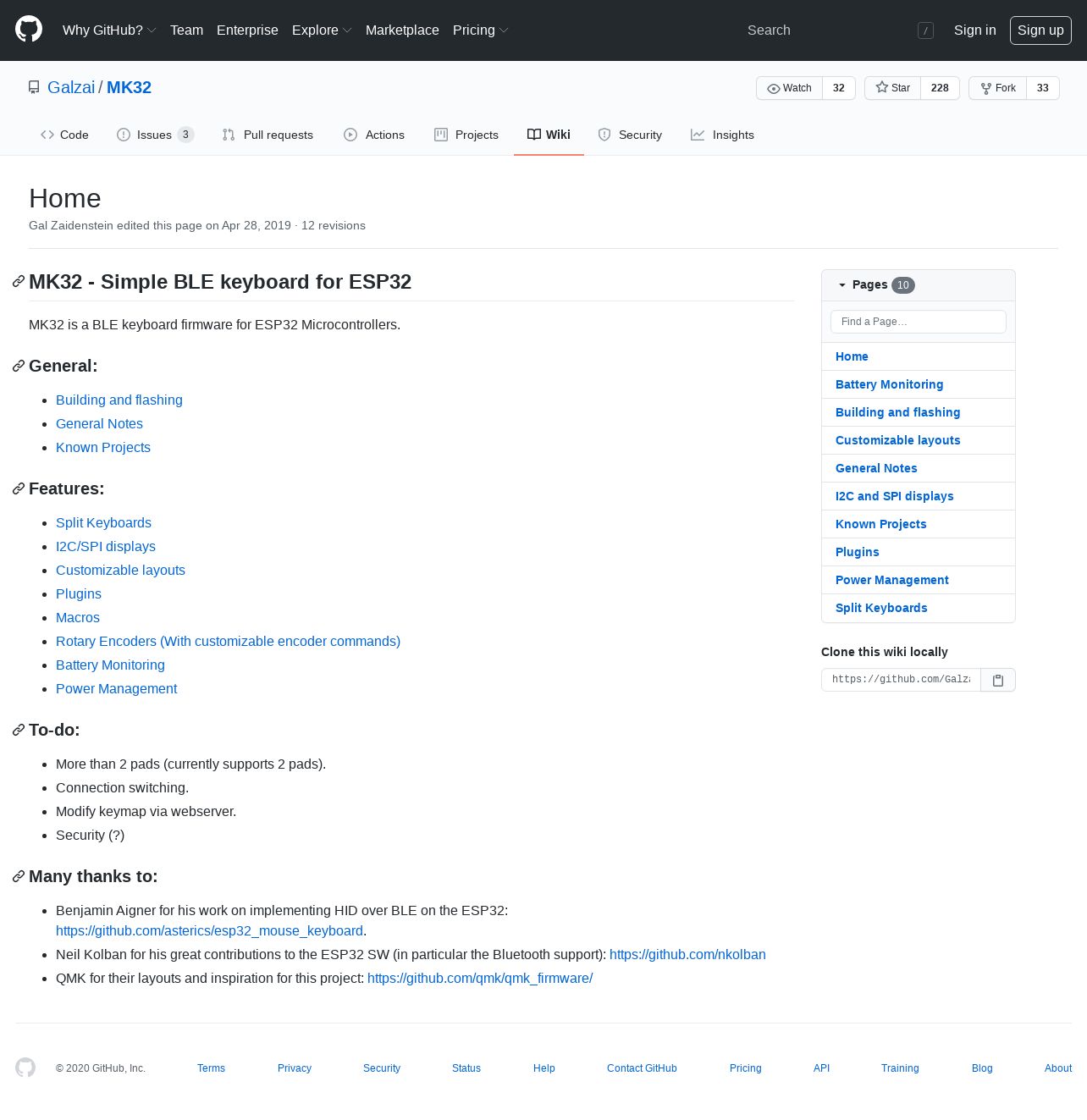Open the qmk_firmware GitHub link
The image size is (1087, 1120).
point(480,978)
